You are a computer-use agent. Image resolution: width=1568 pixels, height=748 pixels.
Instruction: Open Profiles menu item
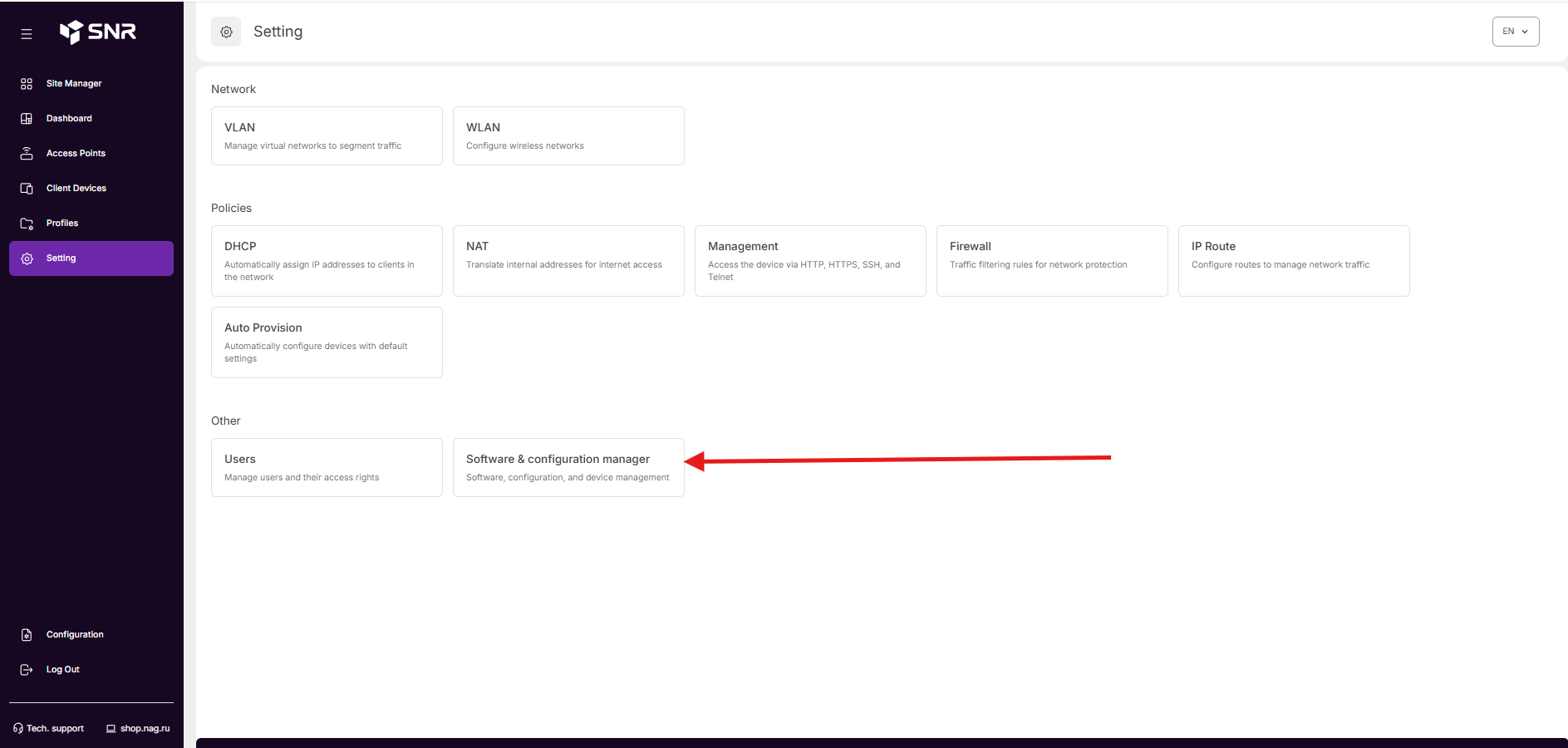pos(91,224)
